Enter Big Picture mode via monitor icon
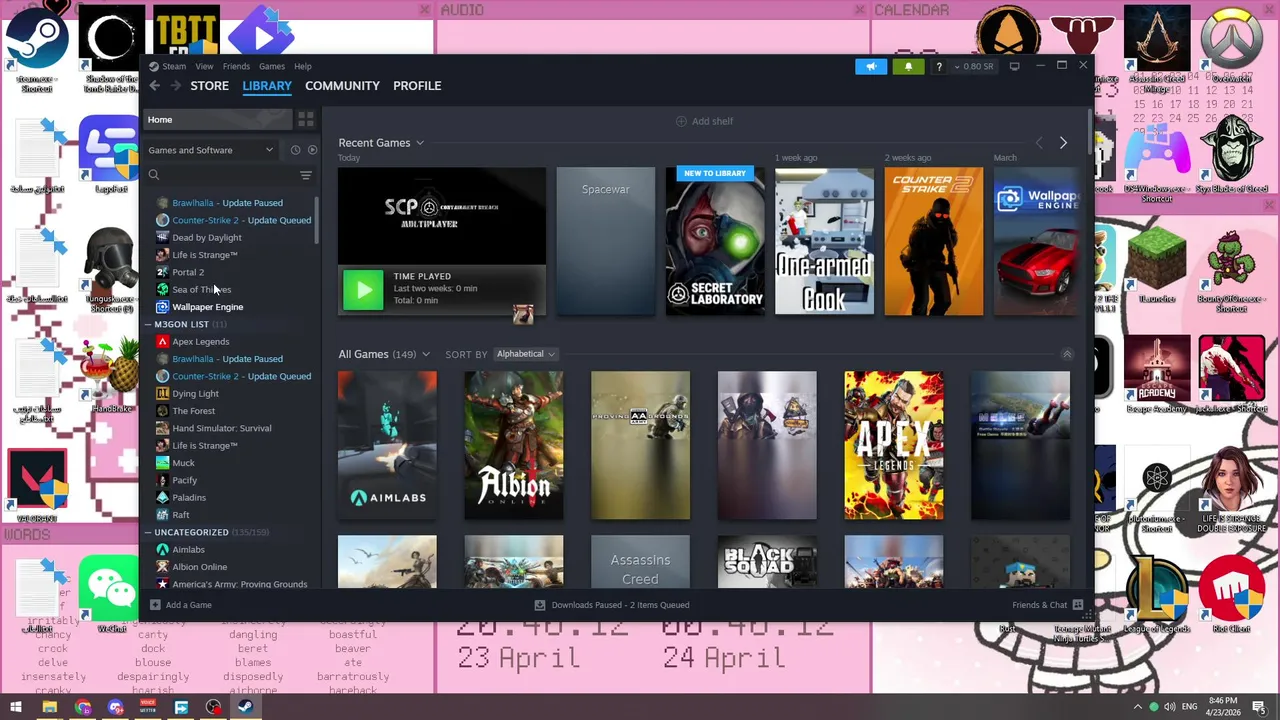The height and width of the screenshot is (720, 1280). 1014,66
